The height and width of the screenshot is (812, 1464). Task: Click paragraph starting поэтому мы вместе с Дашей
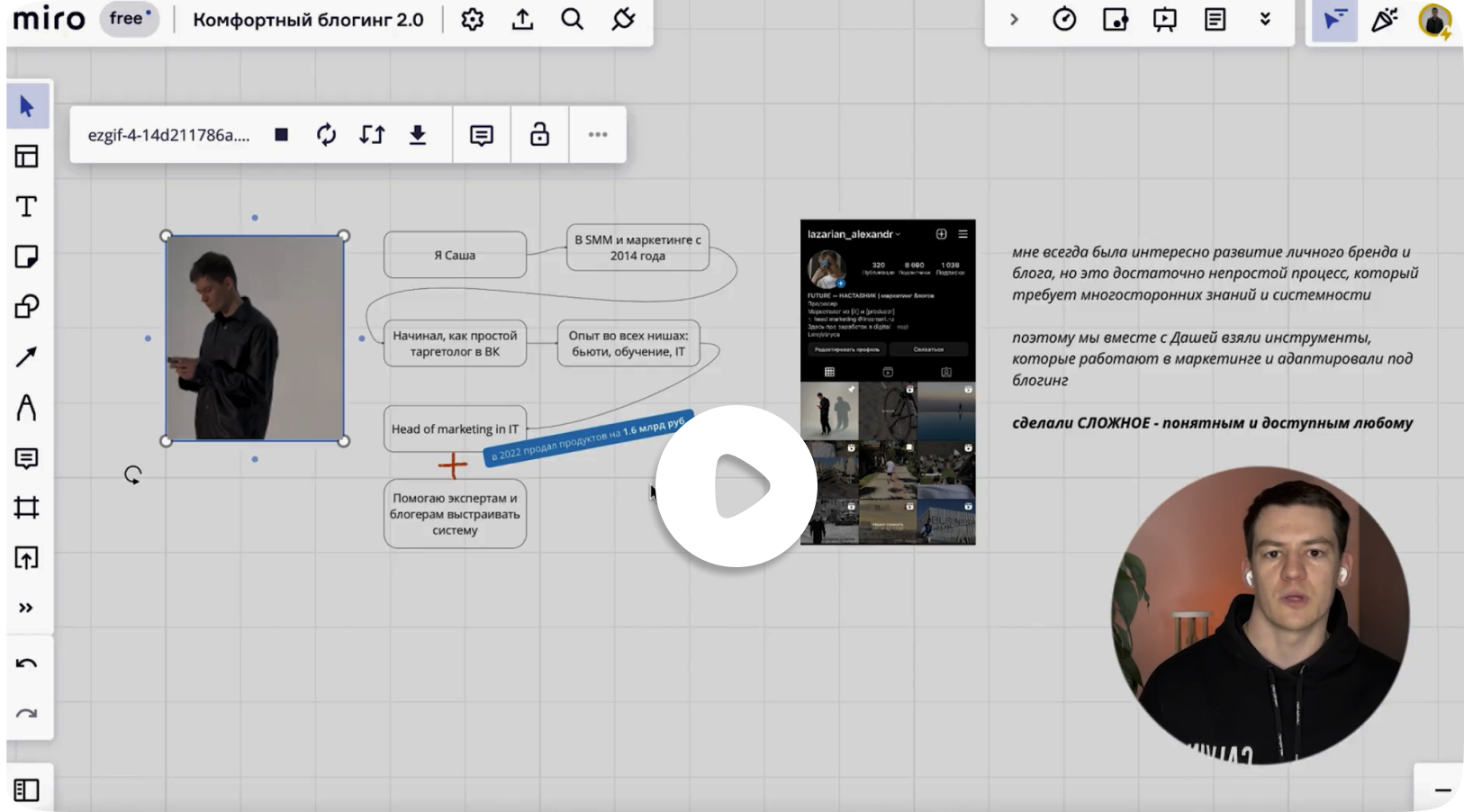pos(1212,358)
